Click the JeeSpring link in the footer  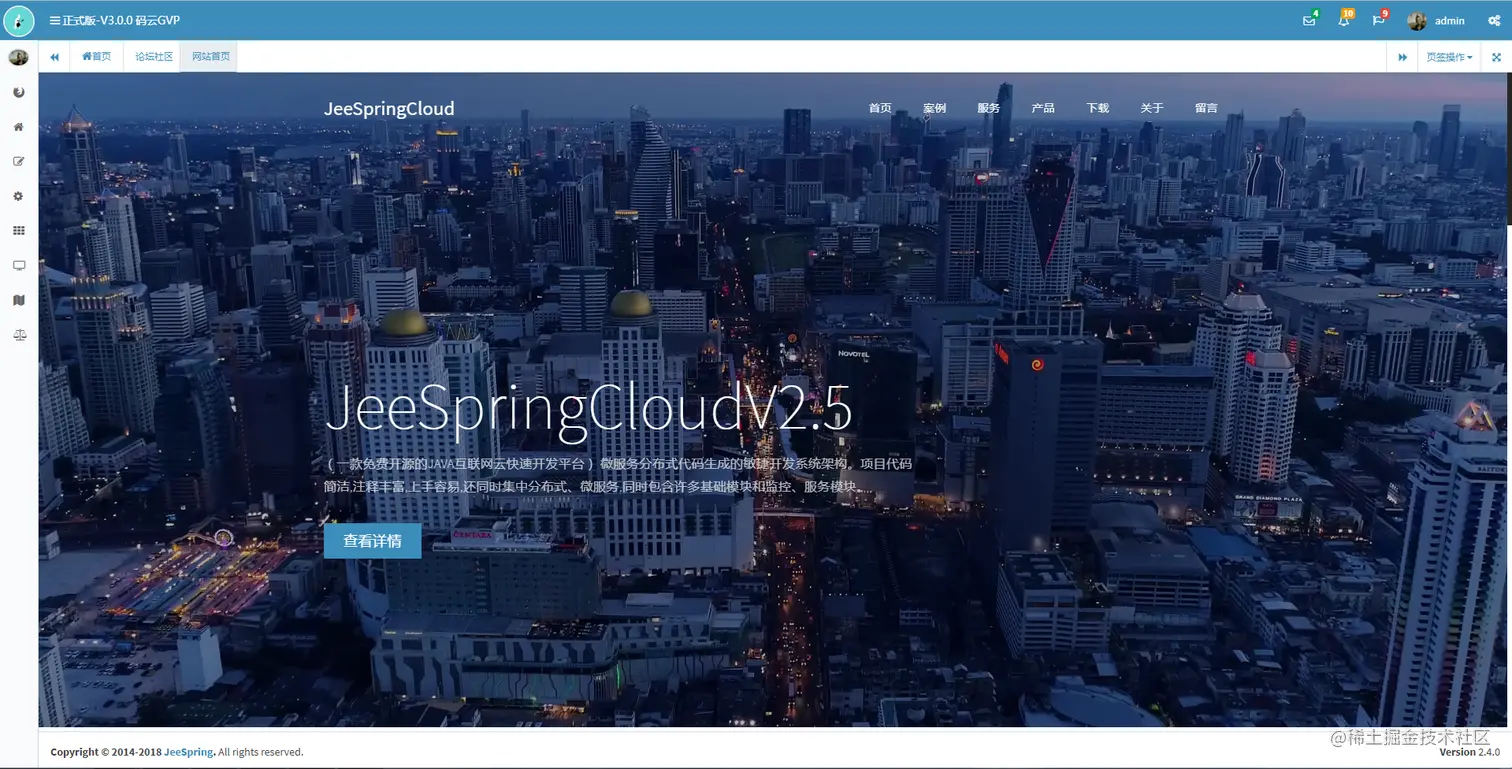pos(188,752)
